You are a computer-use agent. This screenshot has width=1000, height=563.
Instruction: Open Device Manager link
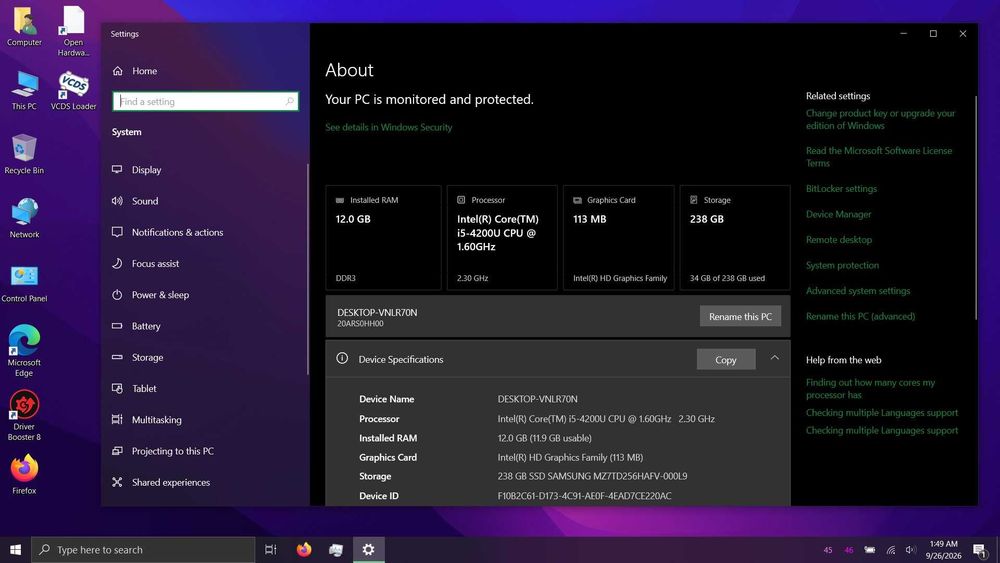(x=838, y=214)
